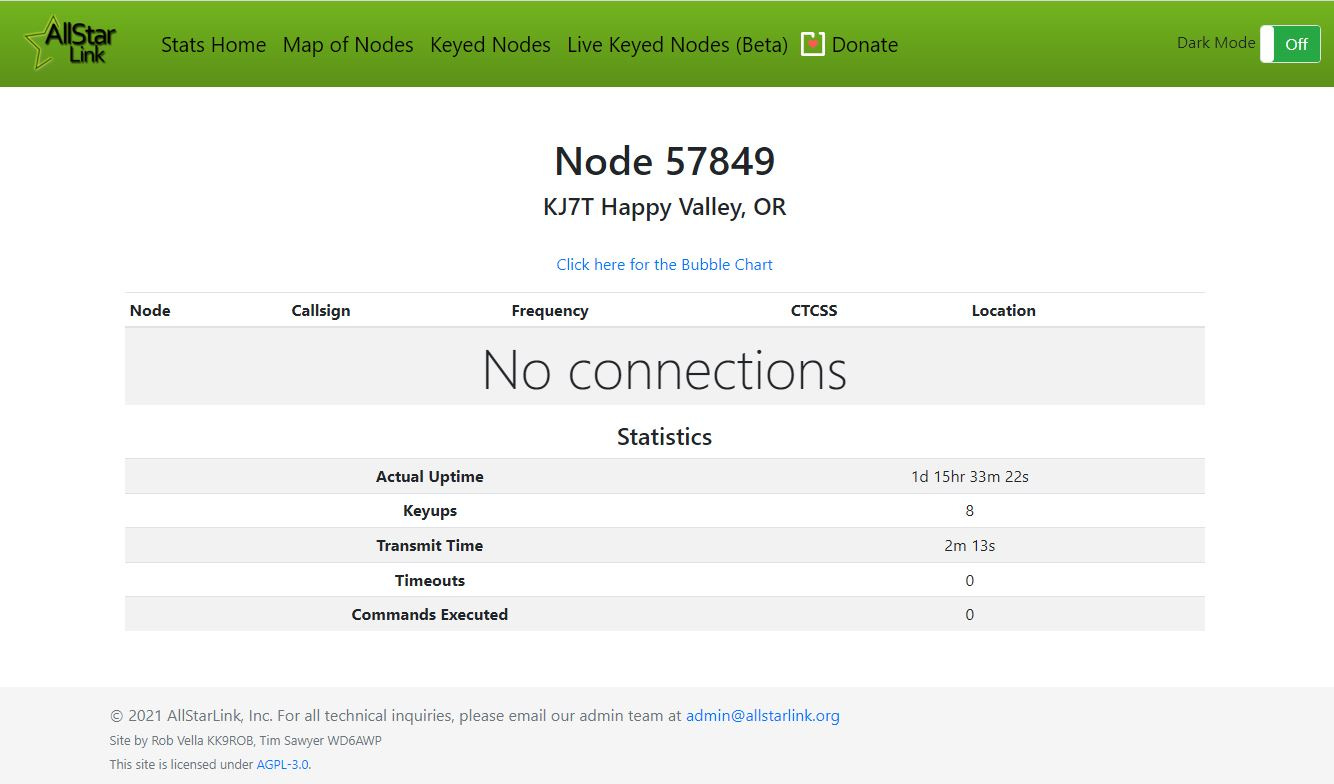Viewport: 1334px width, 784px height.
Task: Navigate to Keyed Nodes
Action: click(x=490, y=45)
